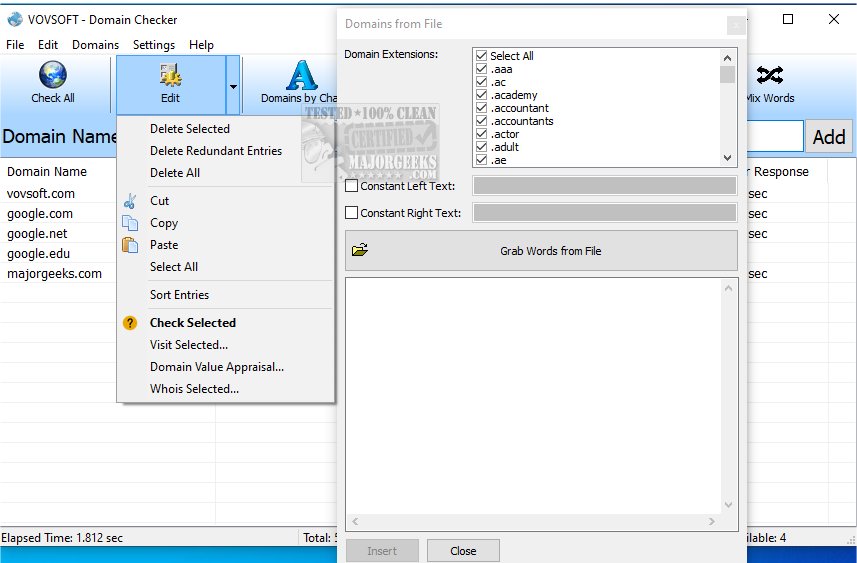The image size is (857, 563).
Task: Click the Edit toolbar icon
Action: [171, 75]
